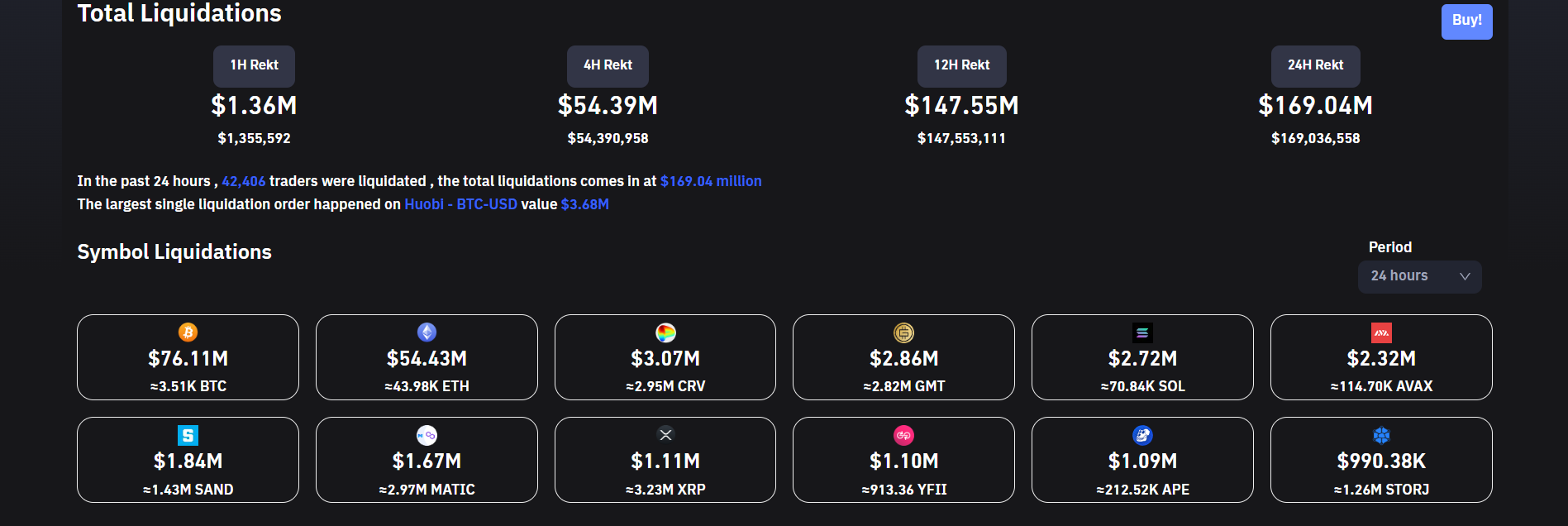Click the $54.39M four-hour total

(608, 106)
